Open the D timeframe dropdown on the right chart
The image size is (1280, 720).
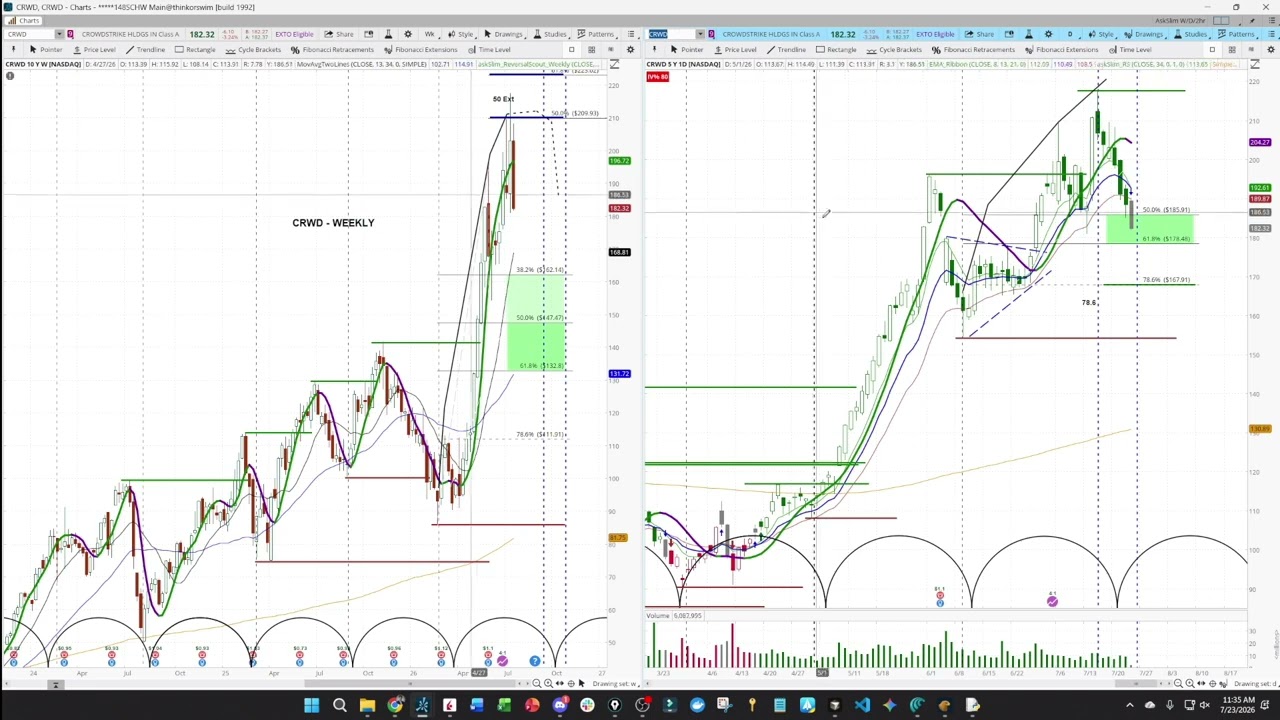point(1071,34)
